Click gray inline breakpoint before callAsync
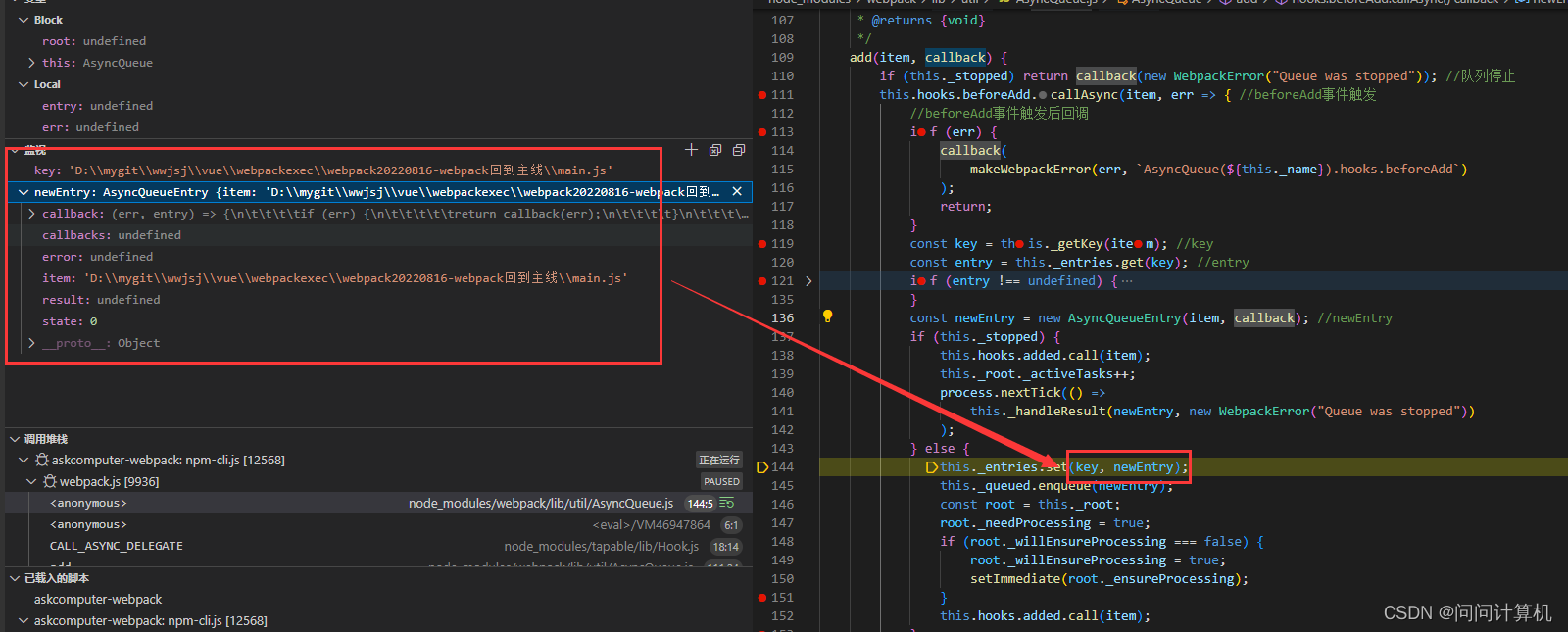This screenshot has height=632, width=1568. tap(1043, 95)
